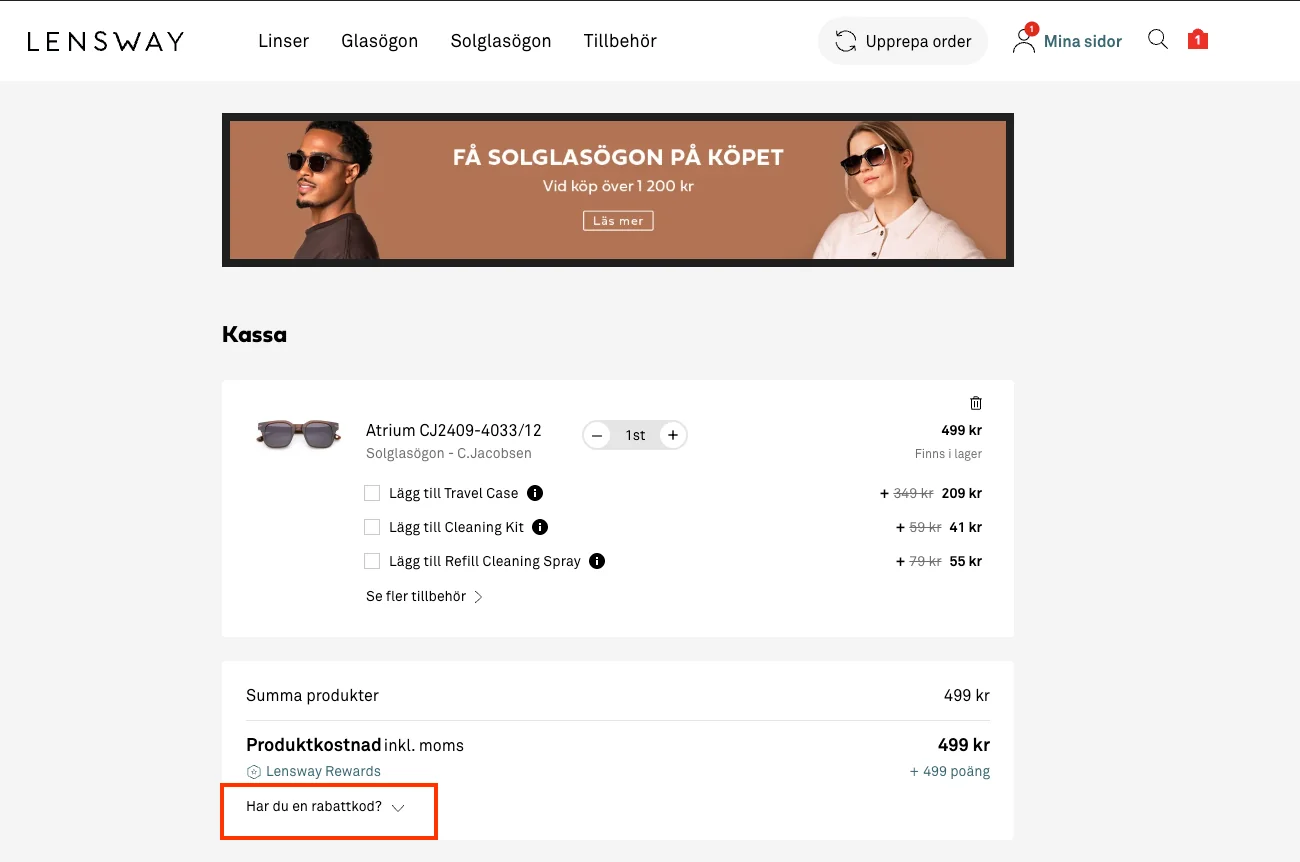The height and width of the screenshot is (862, 1300).
Task: Open the red shopping cart icon
Action: click(1198, 40)
